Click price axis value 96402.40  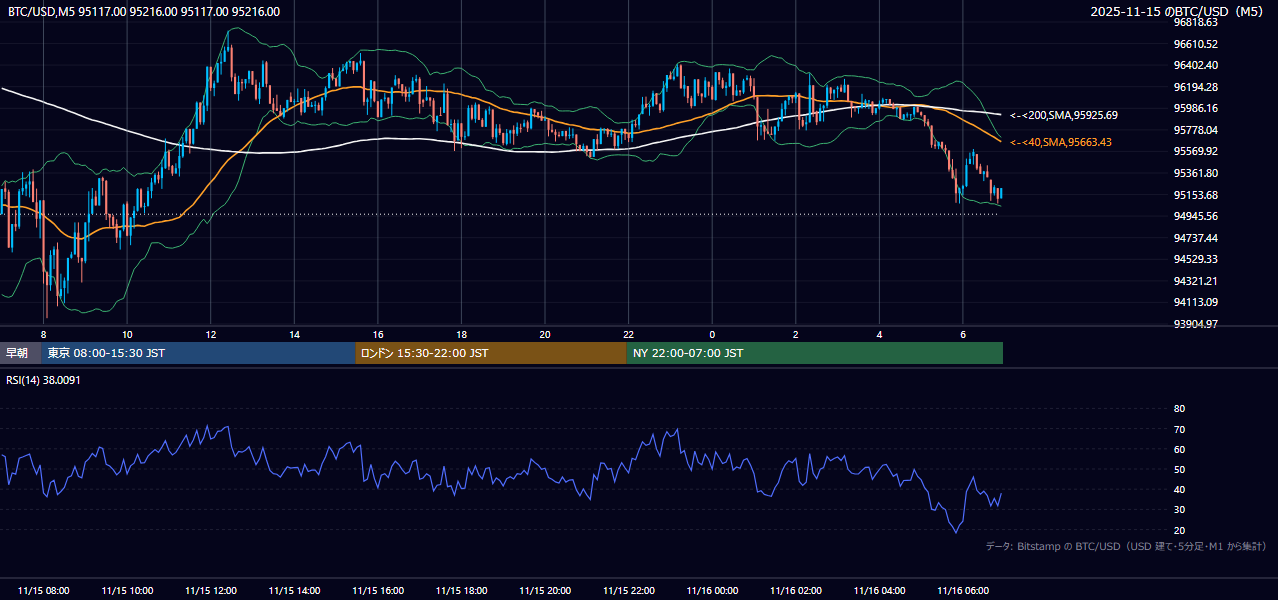point(1196,65)
